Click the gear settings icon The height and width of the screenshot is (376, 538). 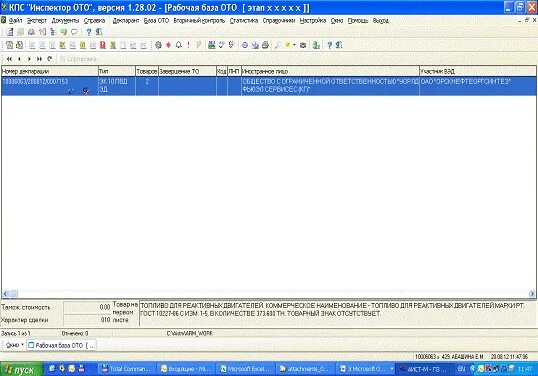pos(158,45)
